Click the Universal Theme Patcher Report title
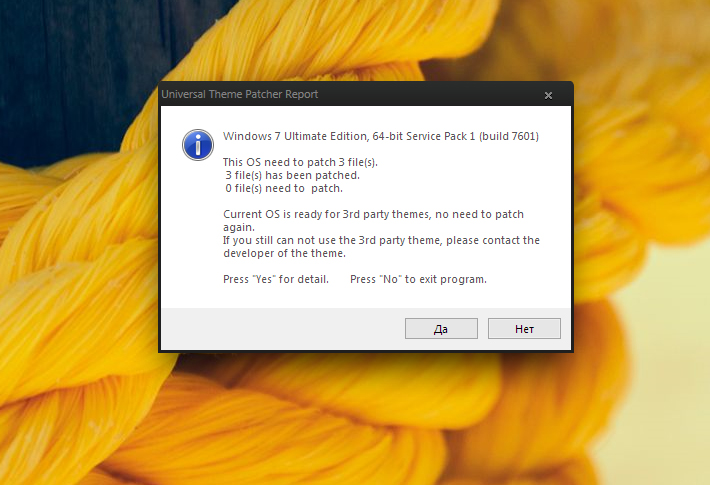The width and height of the screenshot is (710, 485). pos(240,94)
